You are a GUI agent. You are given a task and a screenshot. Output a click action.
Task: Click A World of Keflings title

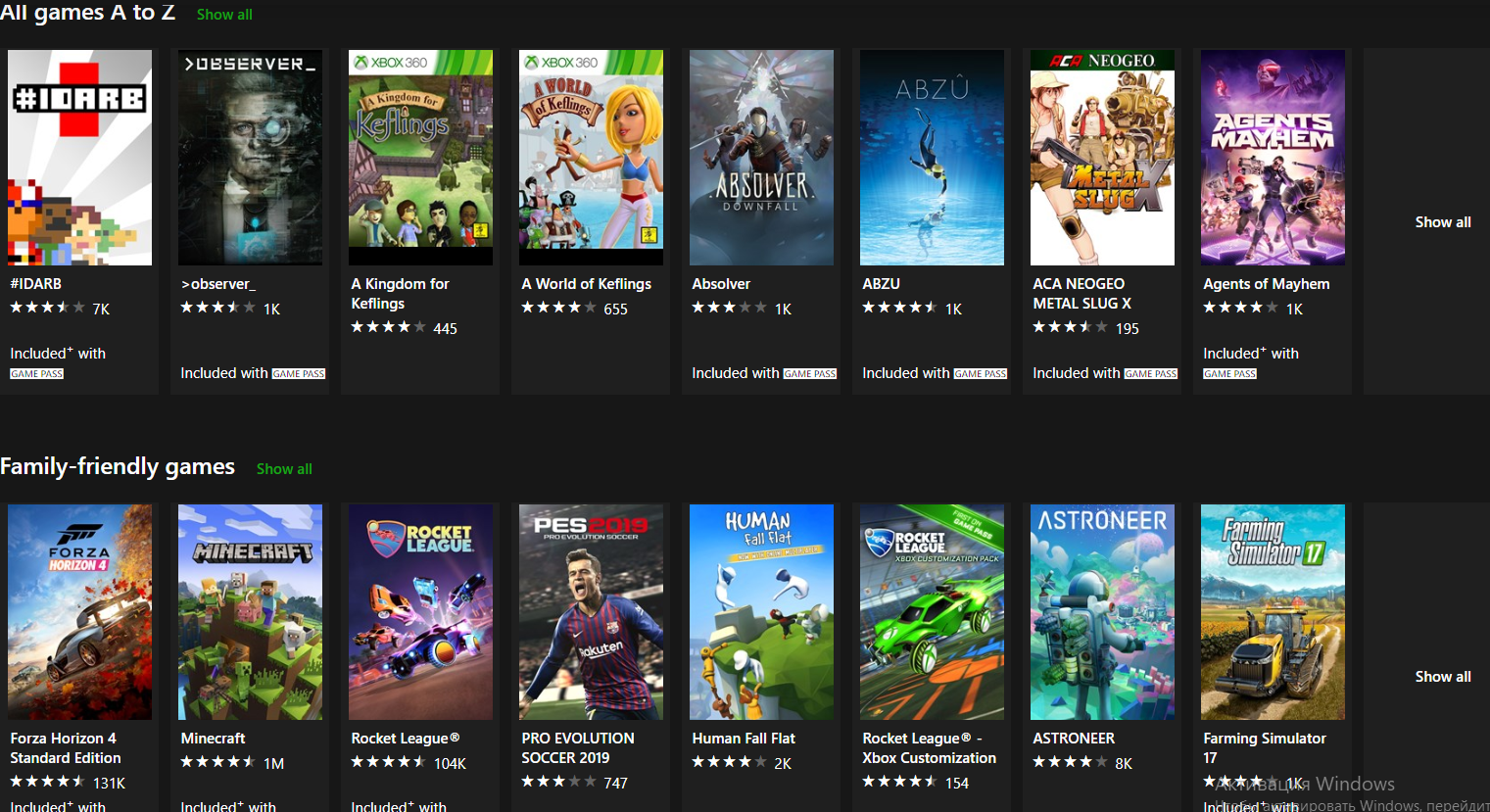pyautogui.click(x=587, y=284)
